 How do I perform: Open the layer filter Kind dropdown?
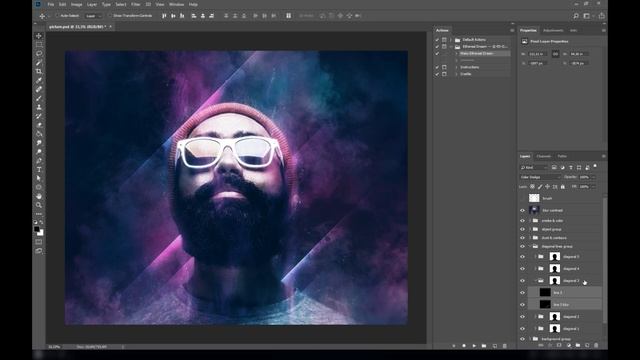pos(534,167)
